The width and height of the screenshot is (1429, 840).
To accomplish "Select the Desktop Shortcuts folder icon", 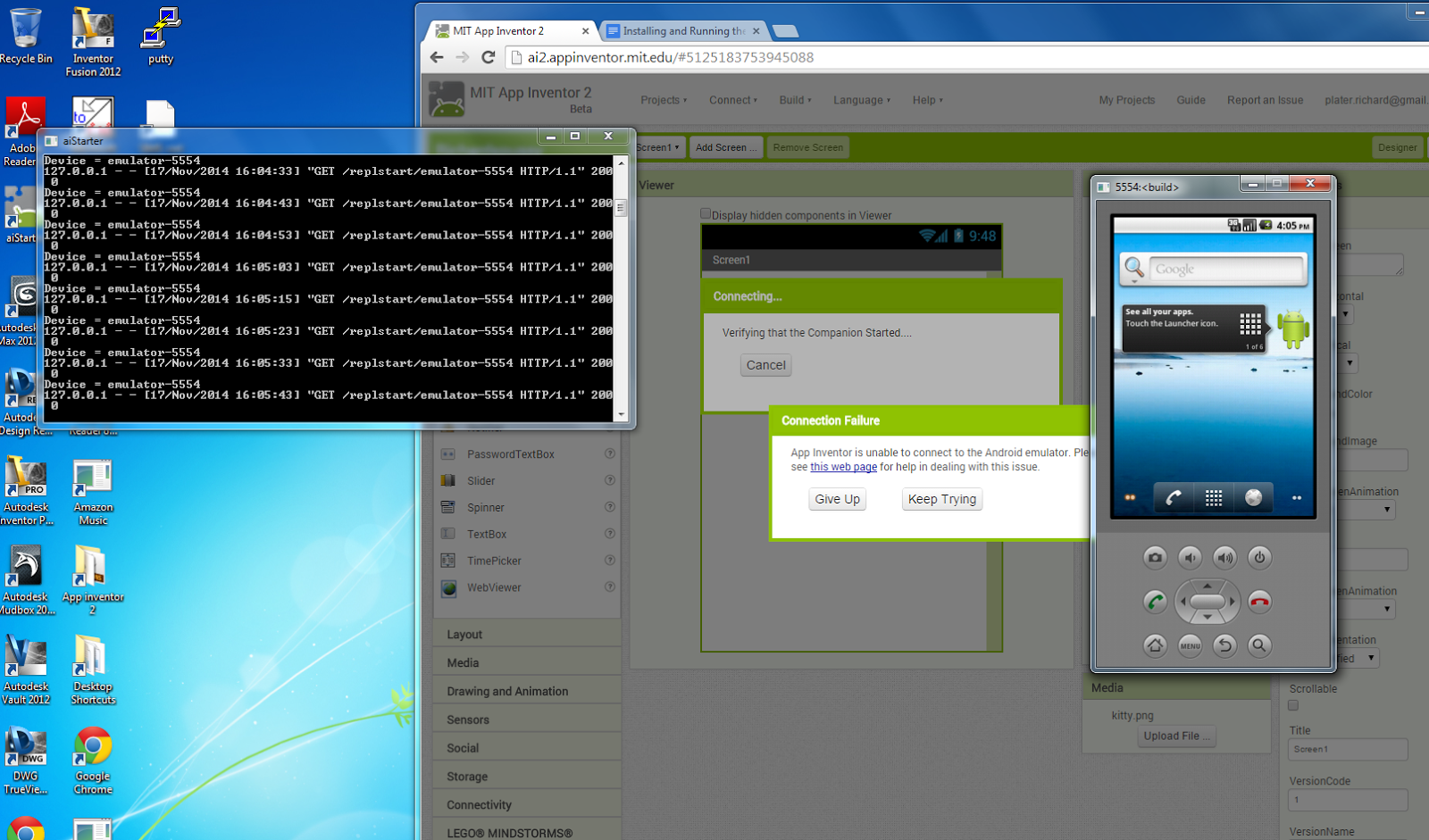I will (x=93, y=671).
